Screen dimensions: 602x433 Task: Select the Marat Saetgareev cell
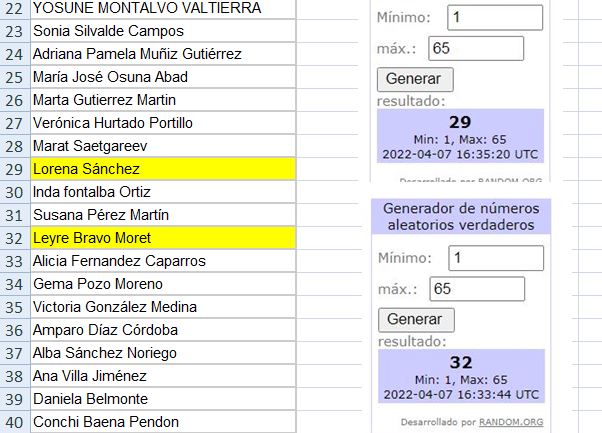pos(163,146)
